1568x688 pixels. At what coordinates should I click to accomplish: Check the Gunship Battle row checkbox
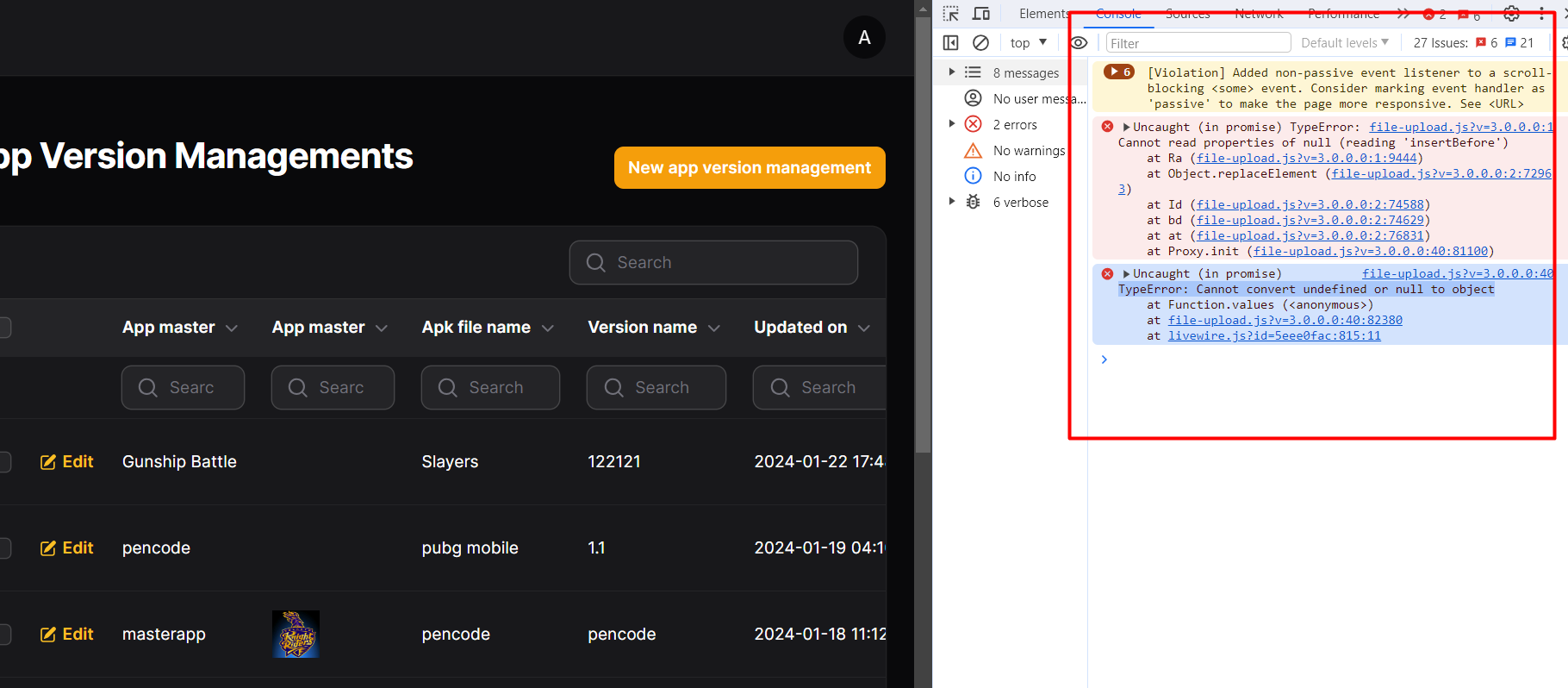pos(4,462)
